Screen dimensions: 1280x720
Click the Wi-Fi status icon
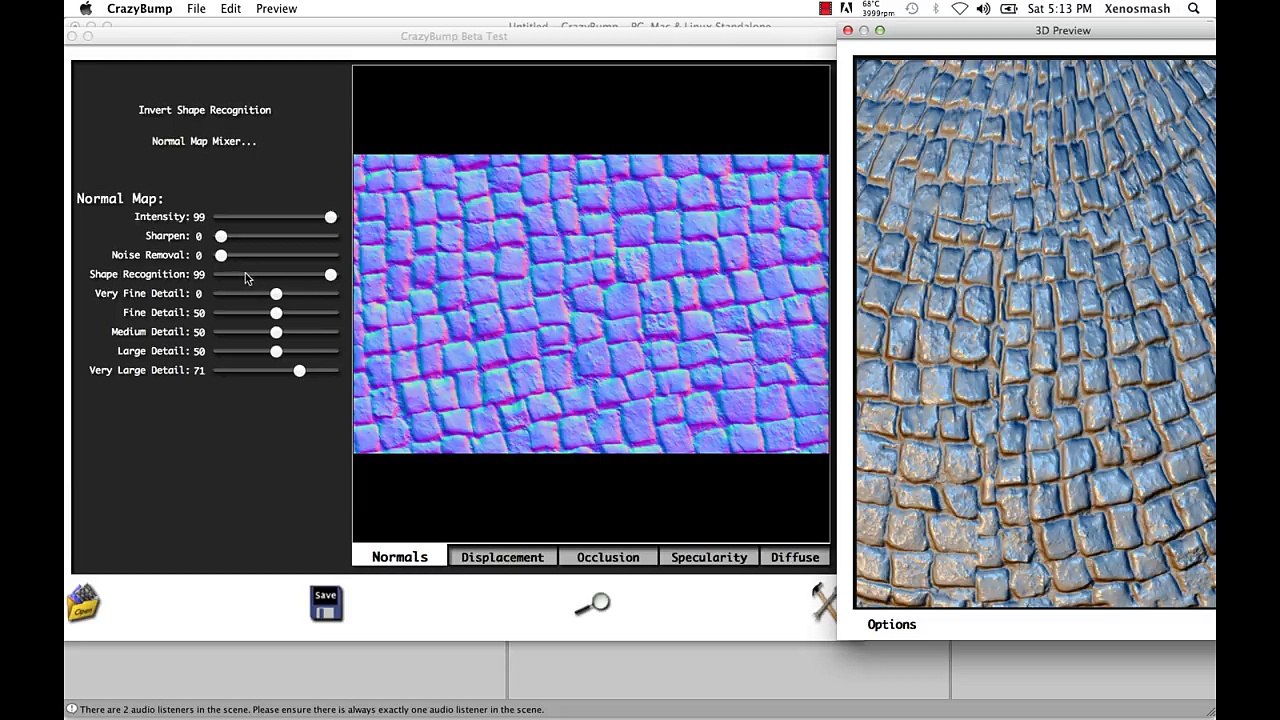960,8
